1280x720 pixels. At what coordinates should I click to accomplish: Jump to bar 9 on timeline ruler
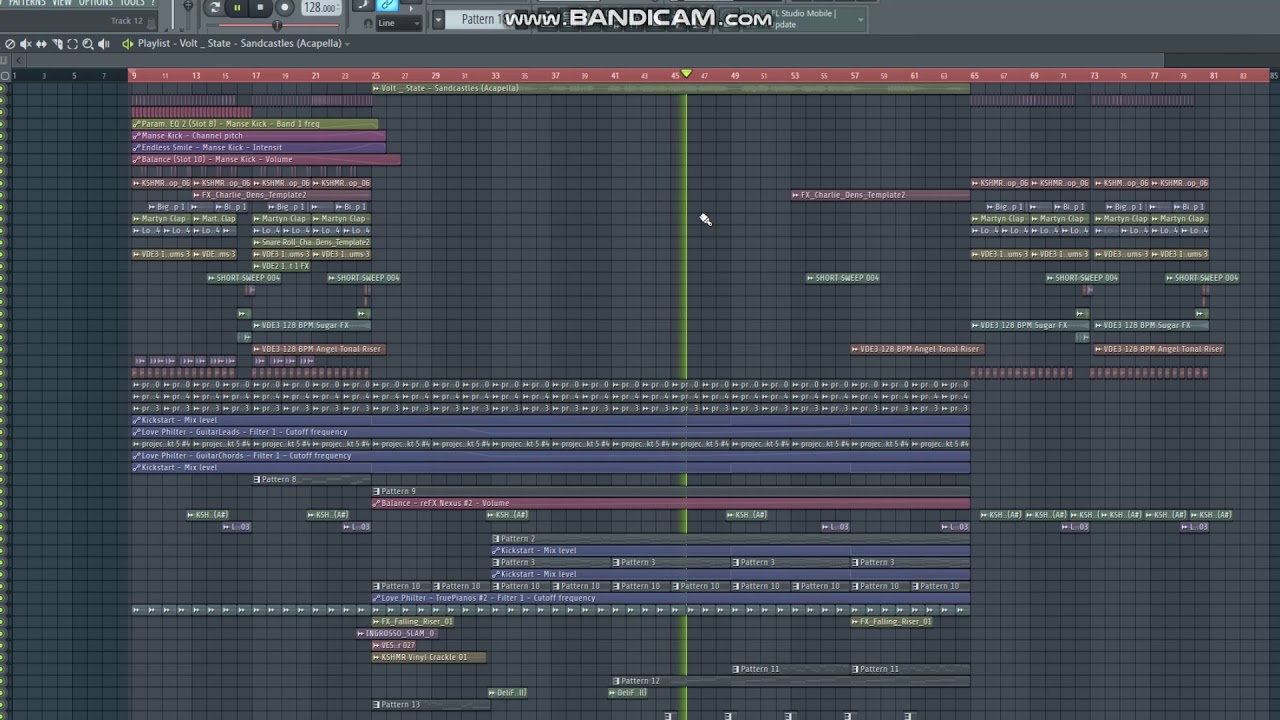pos(134,76)
